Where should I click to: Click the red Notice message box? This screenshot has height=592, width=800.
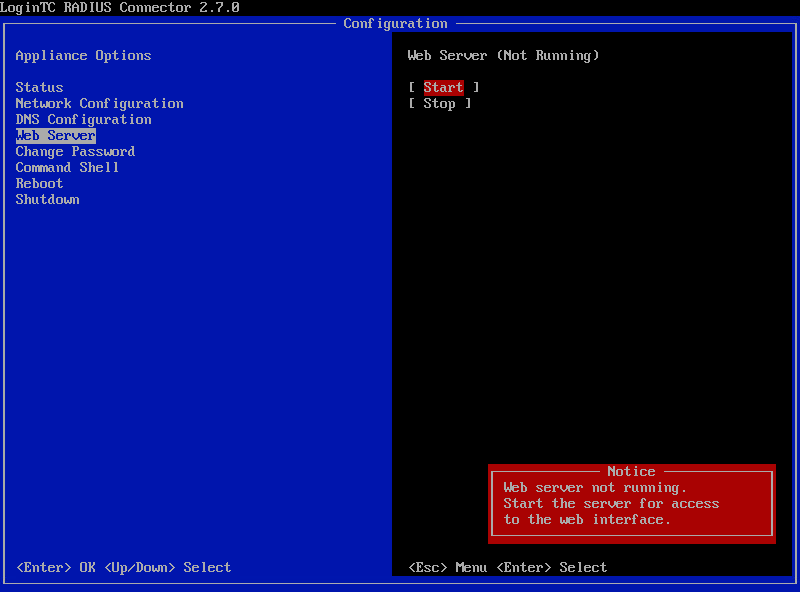coord(632,504)
